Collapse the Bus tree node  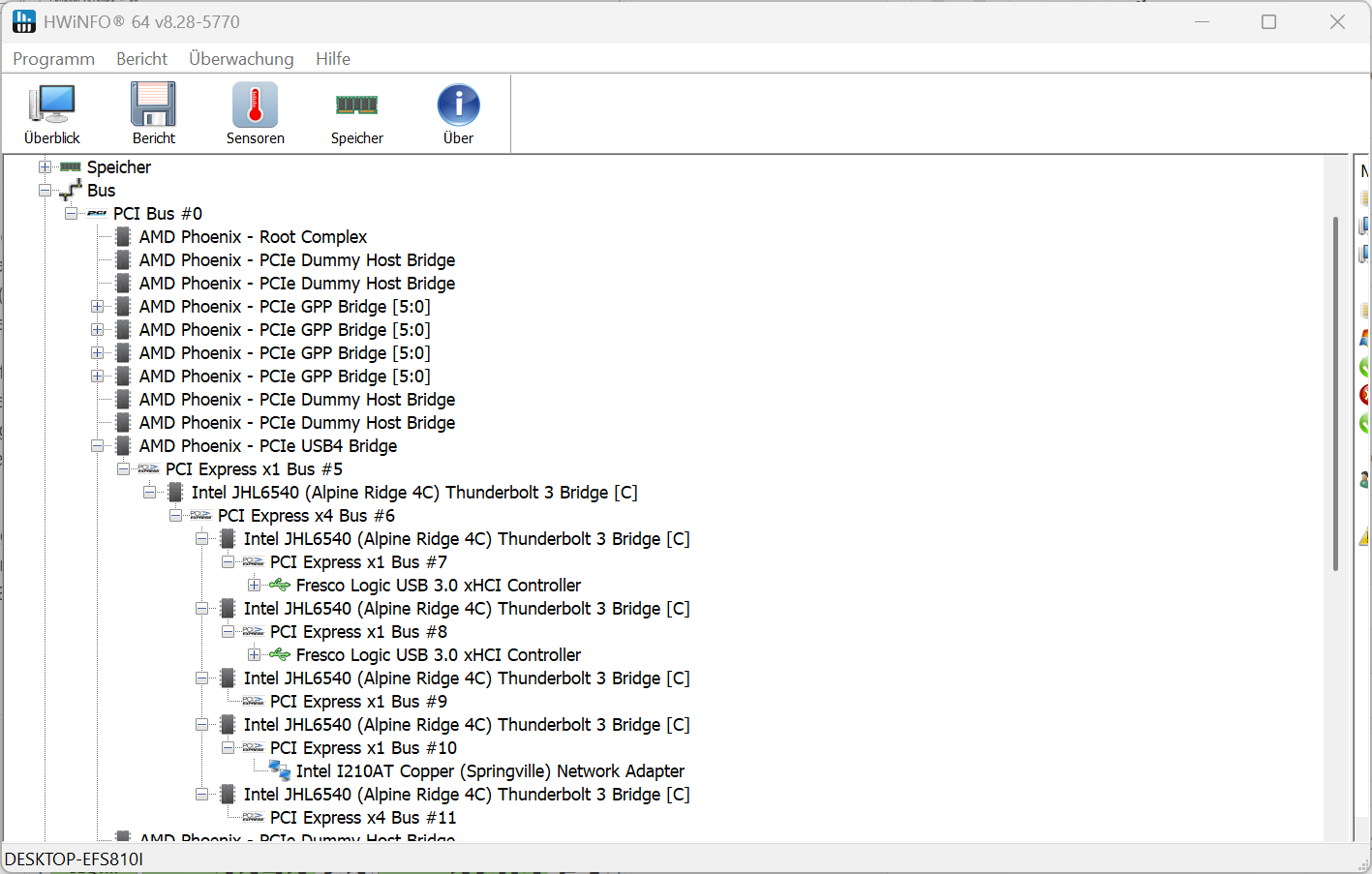tap(45, 190)
